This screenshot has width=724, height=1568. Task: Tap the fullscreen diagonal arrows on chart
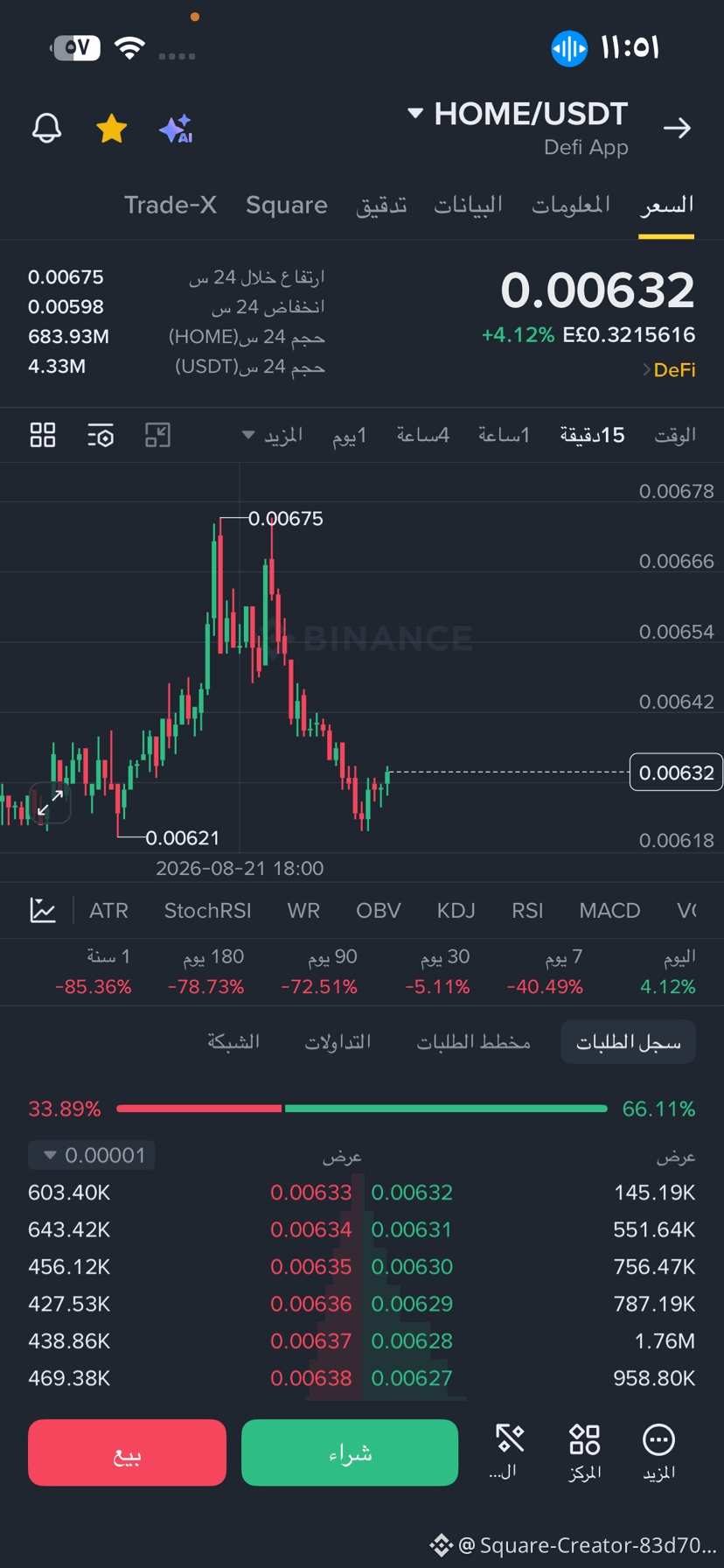click(x=50, y=802)
